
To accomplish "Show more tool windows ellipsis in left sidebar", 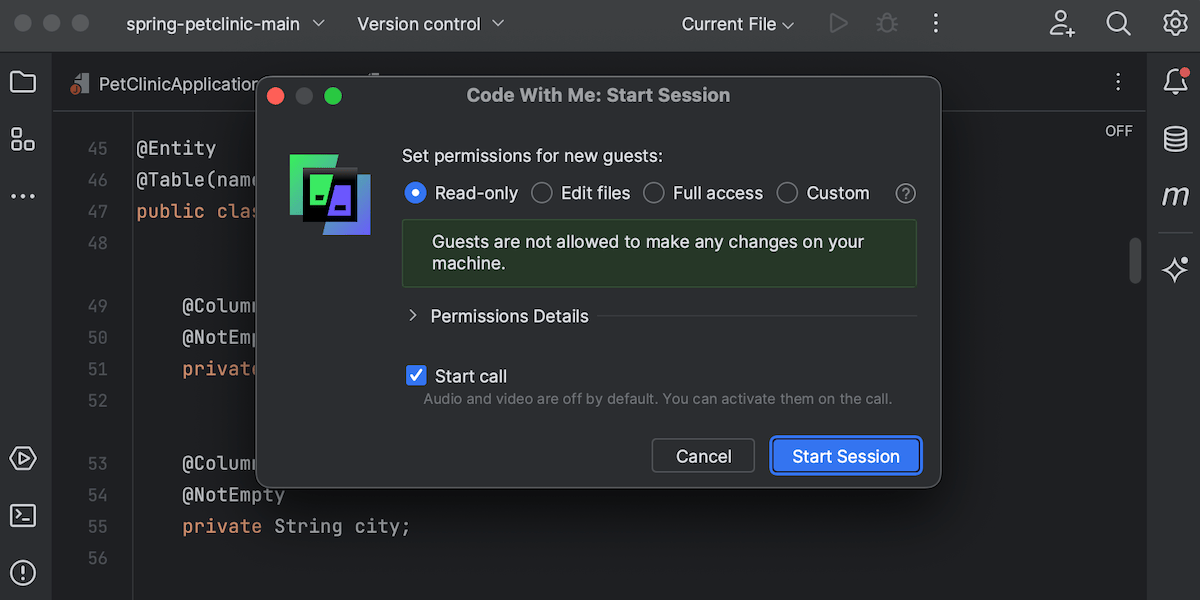I will click(x=23, y=197).
